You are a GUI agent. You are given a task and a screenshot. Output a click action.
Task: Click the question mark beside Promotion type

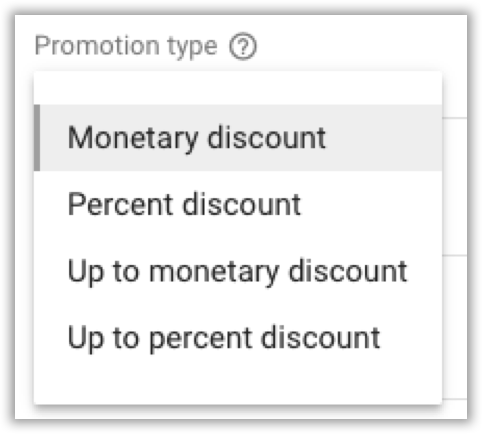click(x=243, y=46)
